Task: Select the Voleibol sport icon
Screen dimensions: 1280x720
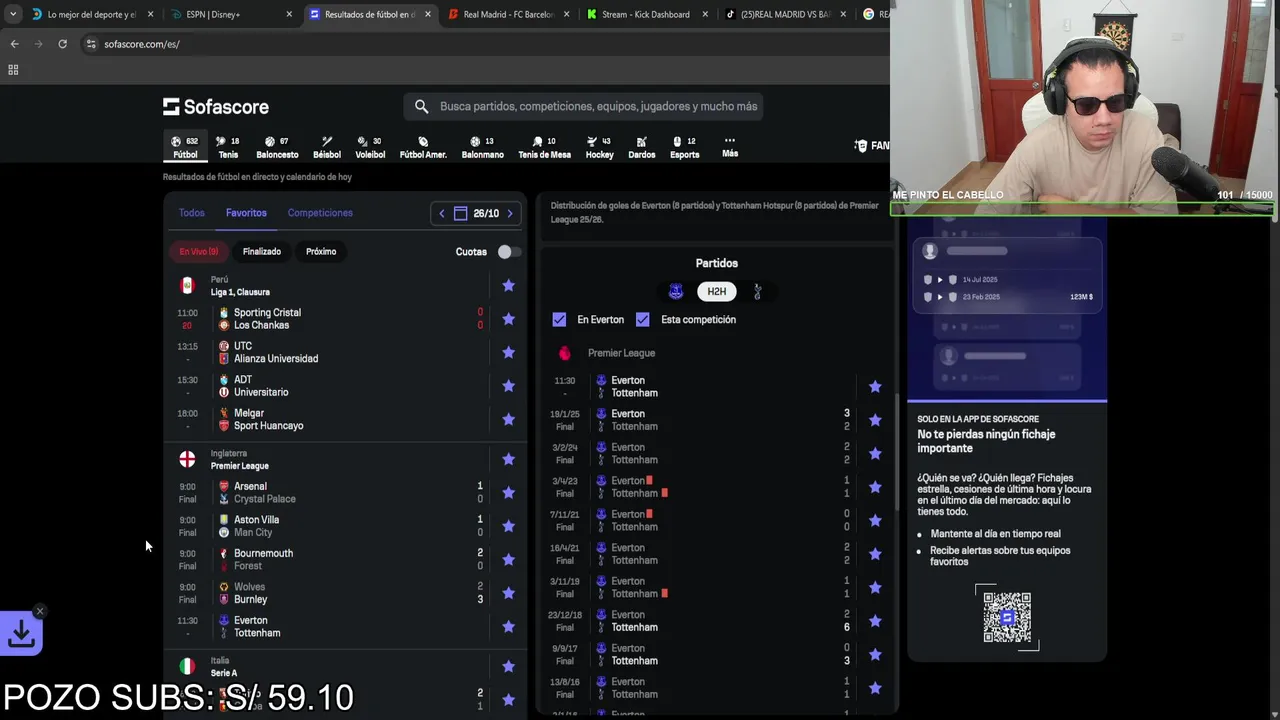Action: [x=370, y=147]
